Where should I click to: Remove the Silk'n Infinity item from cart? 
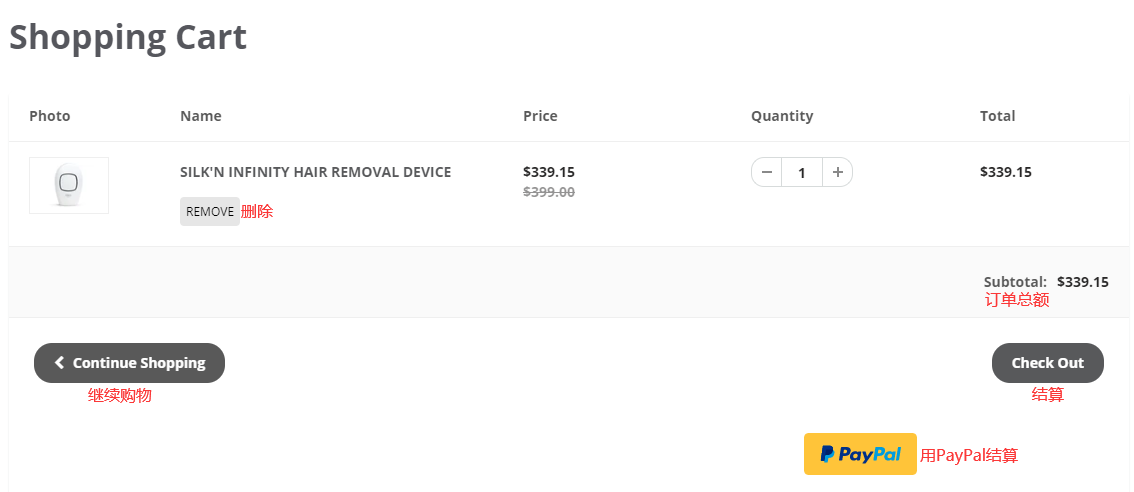click(x=209, y=211)
